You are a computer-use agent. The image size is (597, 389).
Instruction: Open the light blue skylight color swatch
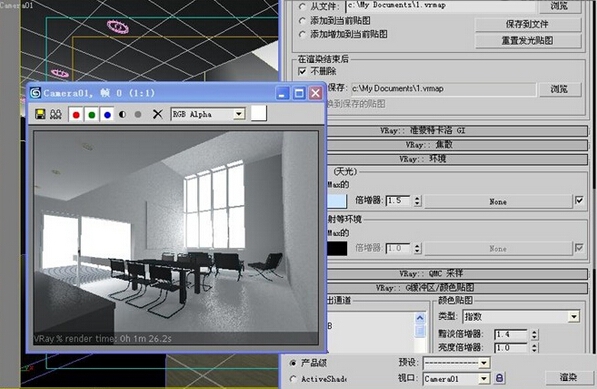click(x=337, y=201)
